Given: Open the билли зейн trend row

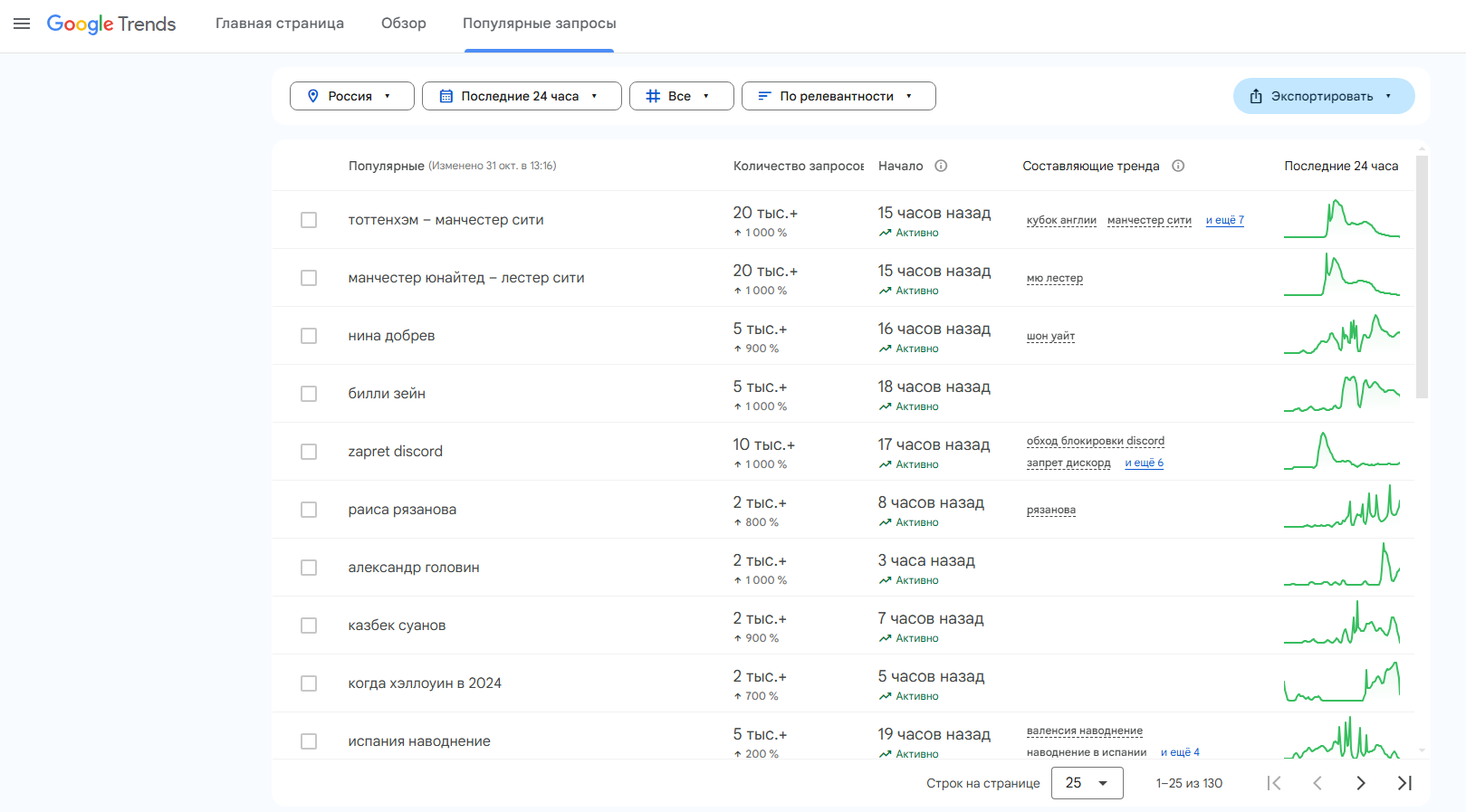Looking at the screenshot, I should tap(842, 394).
